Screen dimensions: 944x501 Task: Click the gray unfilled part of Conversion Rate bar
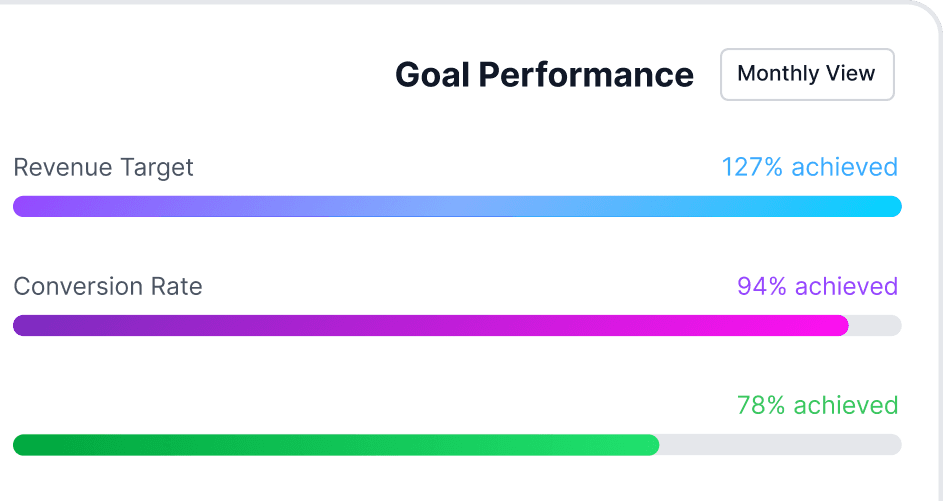point(876,326)
